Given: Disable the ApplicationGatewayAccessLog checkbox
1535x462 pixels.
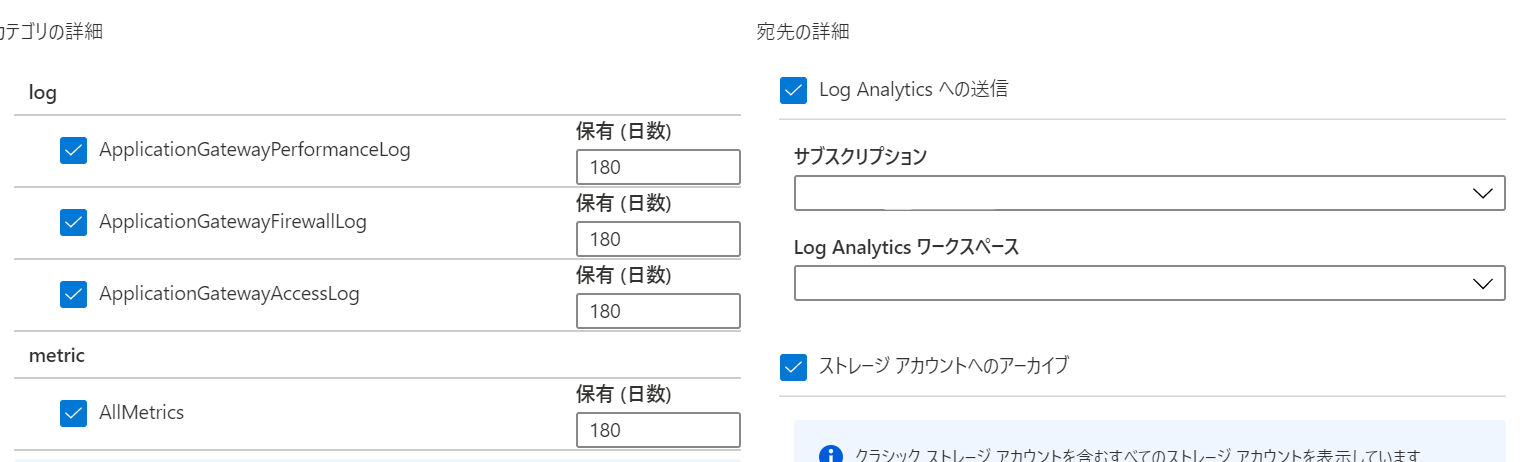Looking at the screenshot, I should pyautogui.click(x=73, y=294).
